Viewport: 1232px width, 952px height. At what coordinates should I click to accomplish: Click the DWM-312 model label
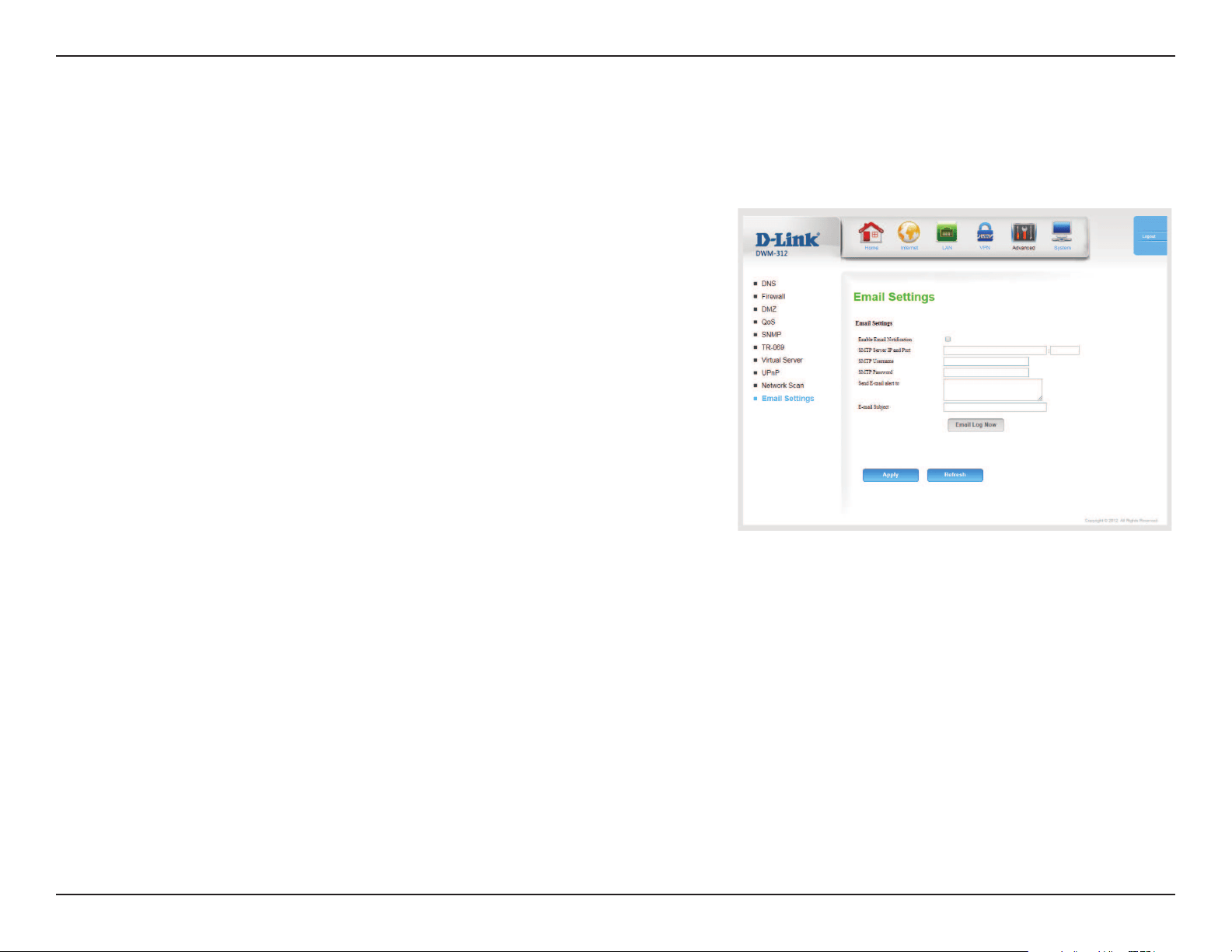click(x=772, y=253)
